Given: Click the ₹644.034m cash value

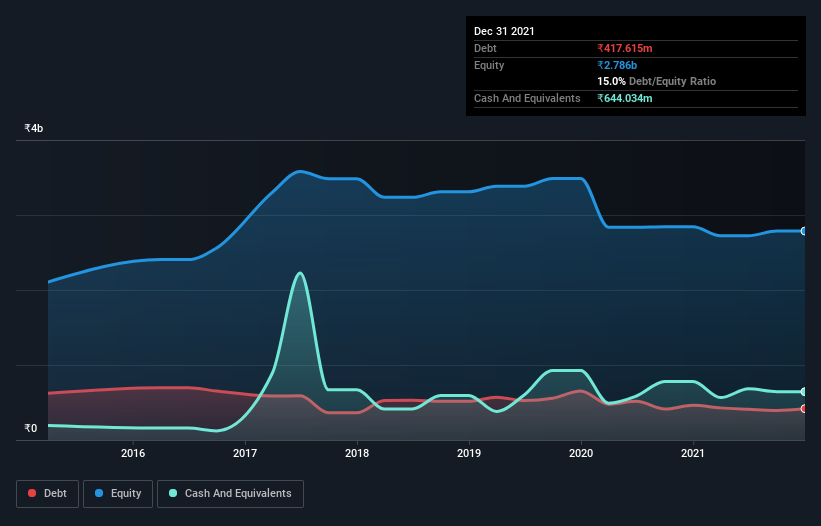Looking at the screenshot, I should point(625,98).
